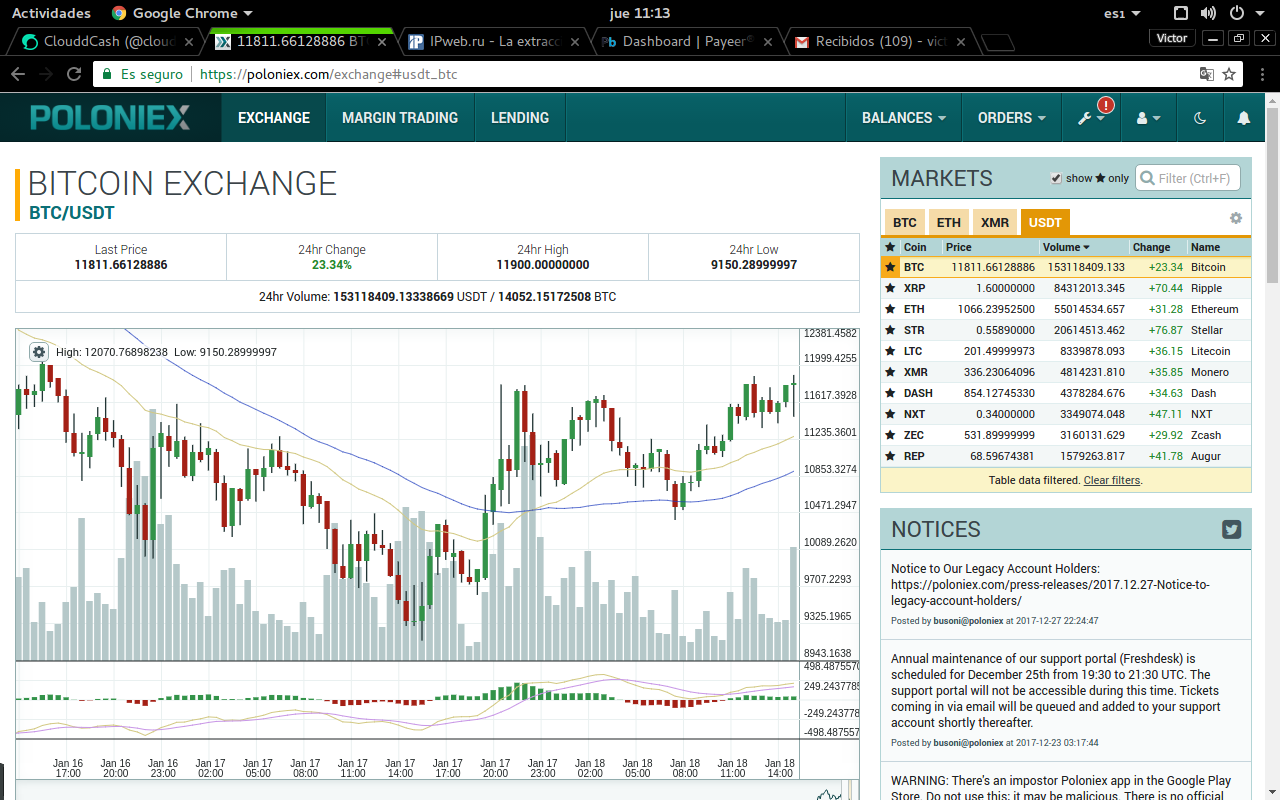The height and width of the screenshot is (800, 1280).
Task: Click the Poloniex logo
Action: click(x=110, y=118)
